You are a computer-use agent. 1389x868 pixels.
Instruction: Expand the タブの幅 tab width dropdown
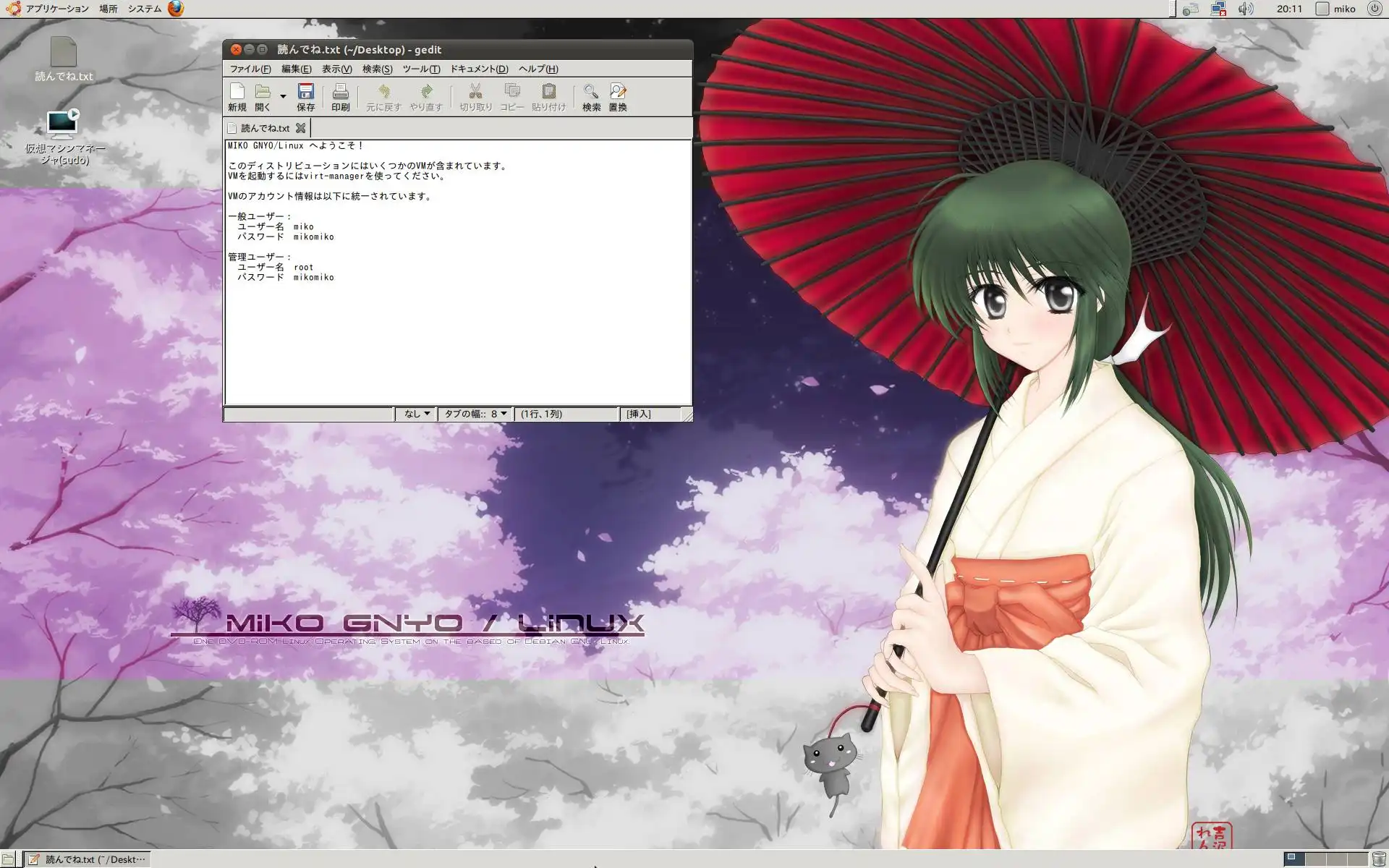(x=475, y=414)
